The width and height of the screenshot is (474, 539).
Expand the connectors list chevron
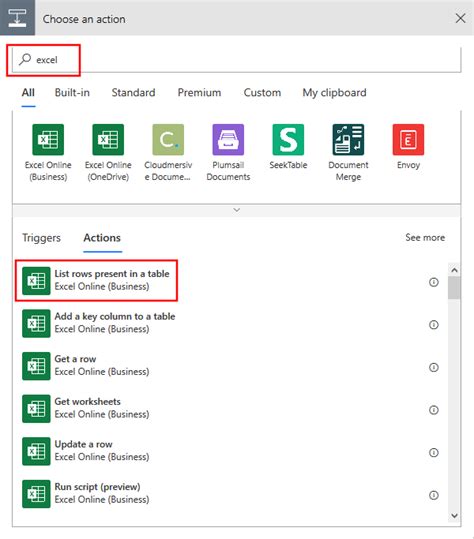pos(236,210)
